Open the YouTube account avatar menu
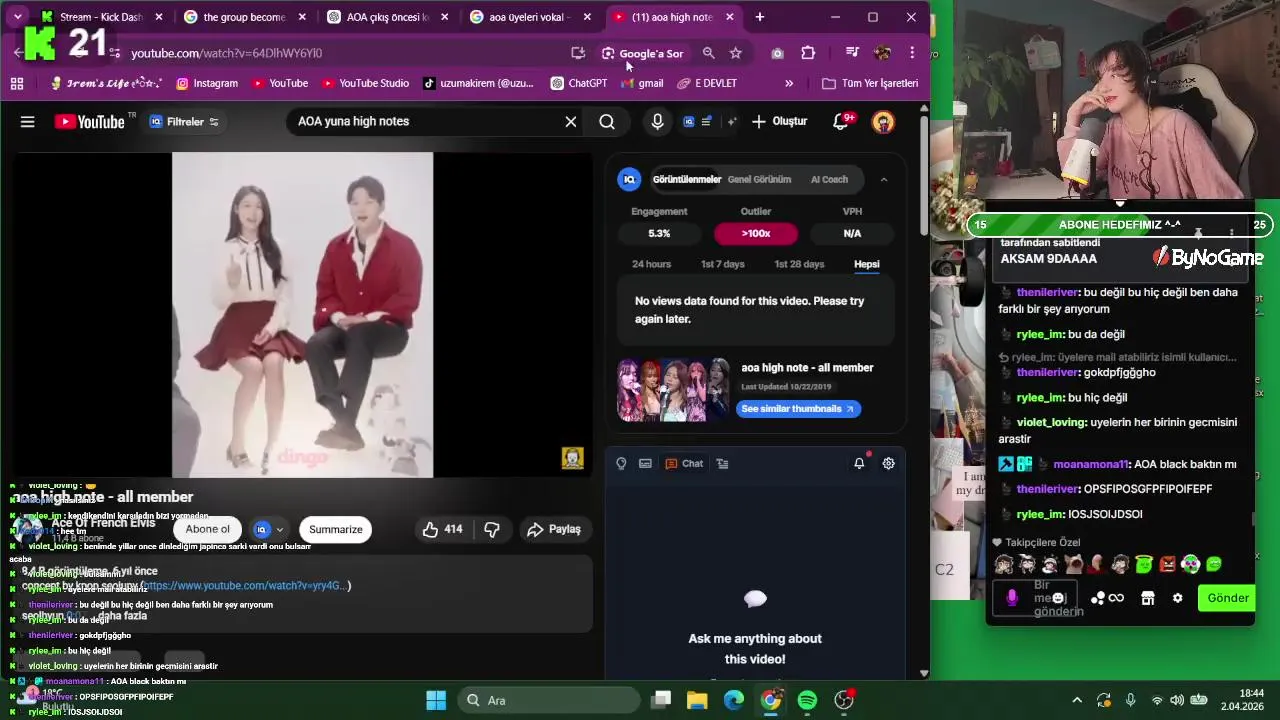Viewport: 1280px width, 720px height. pos(883,122)
